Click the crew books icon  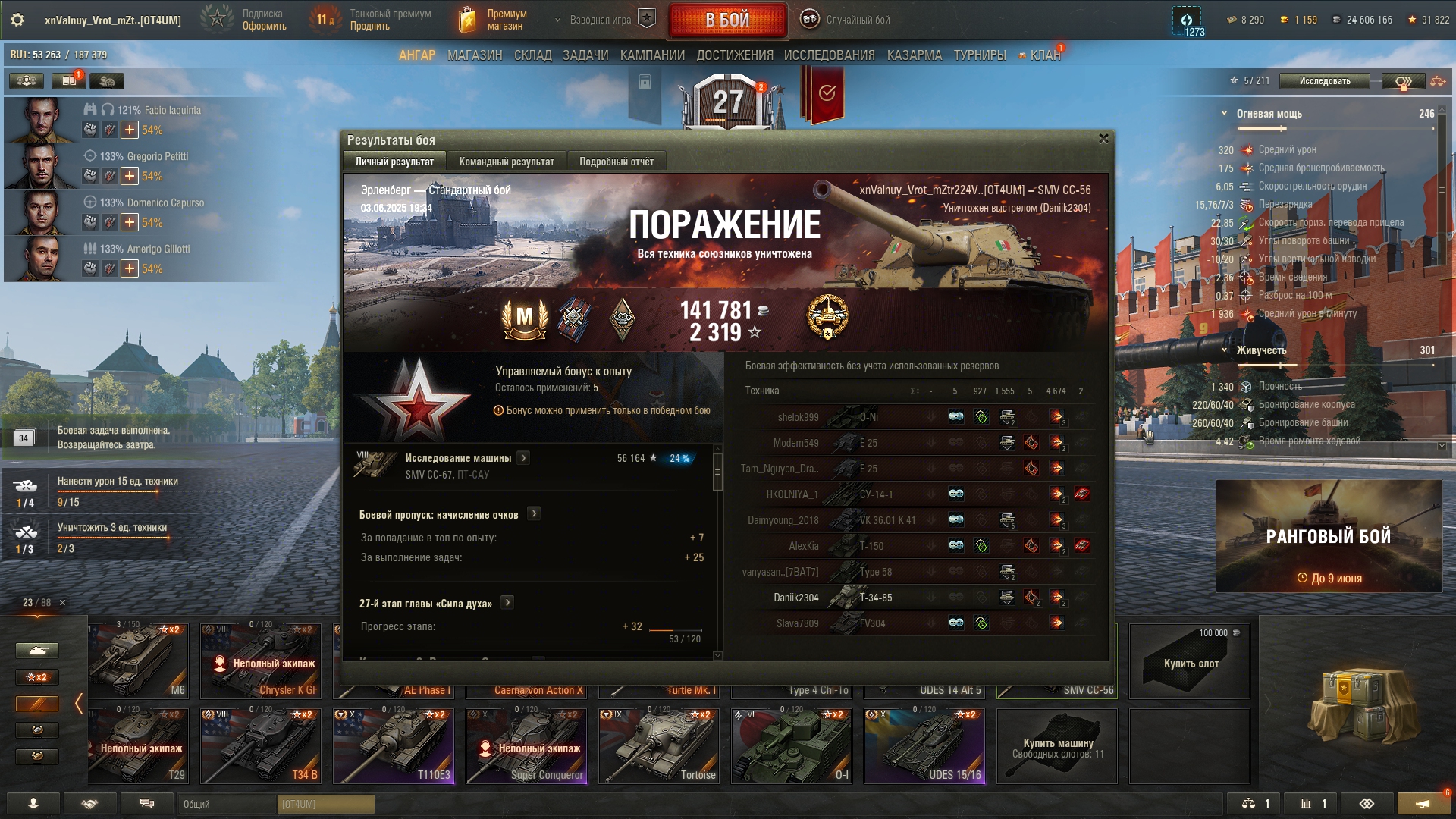pos(69,81)
